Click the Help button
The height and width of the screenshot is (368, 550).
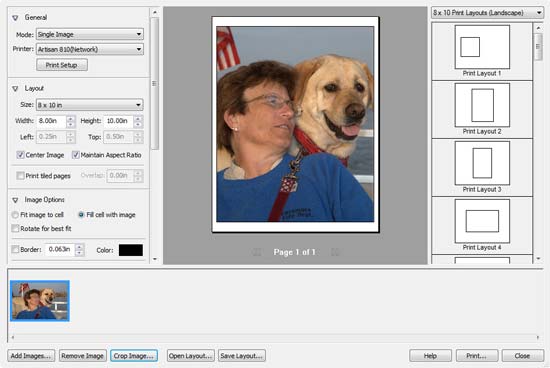click(x=430, y=356)
